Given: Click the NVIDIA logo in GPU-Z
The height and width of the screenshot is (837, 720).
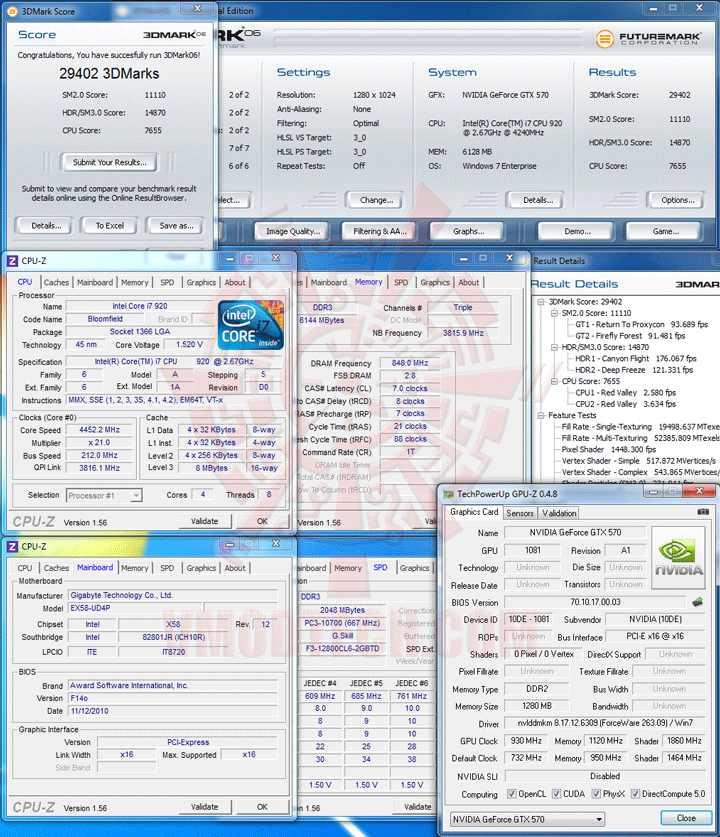Looking at the screenshot, I should 678,558.
